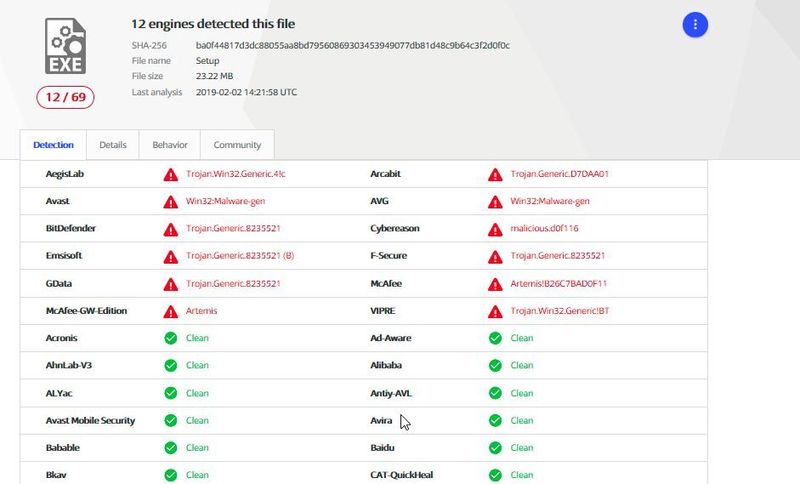Switch to the Detection tab
The image size is (800, 484).
coord(53,145)
